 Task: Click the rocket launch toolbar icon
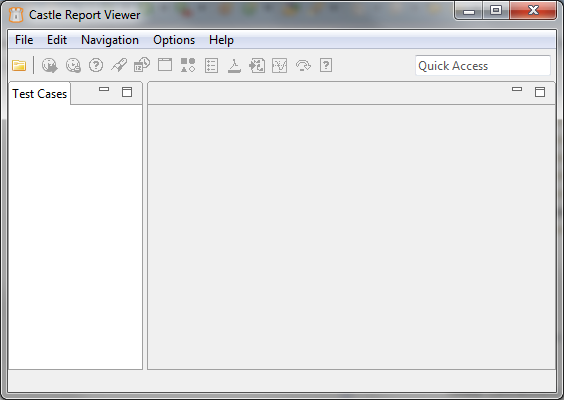tap(119, 65)
